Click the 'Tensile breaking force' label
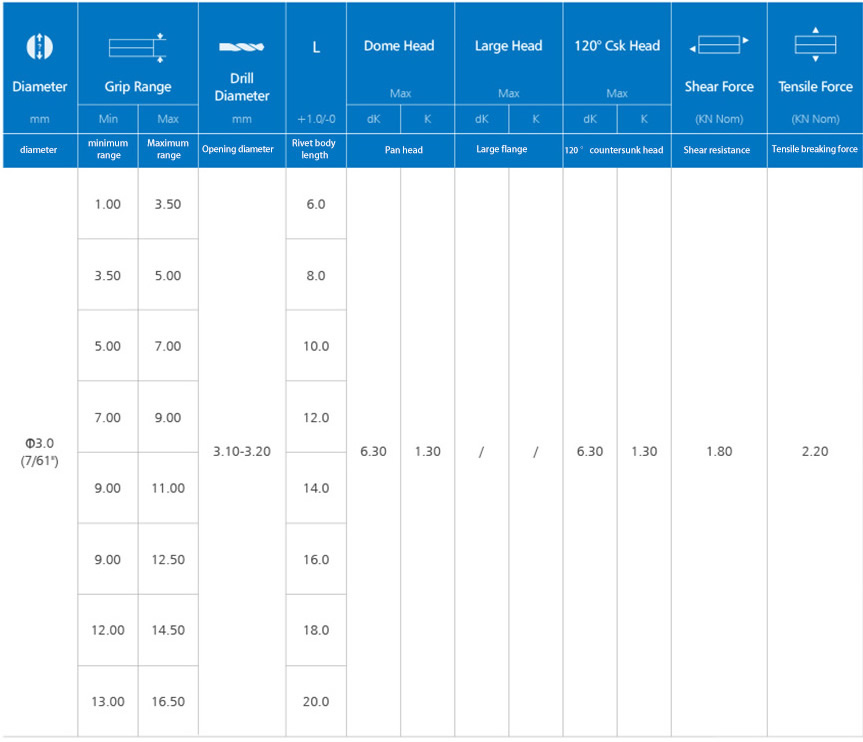 click(x=815, y=150)
